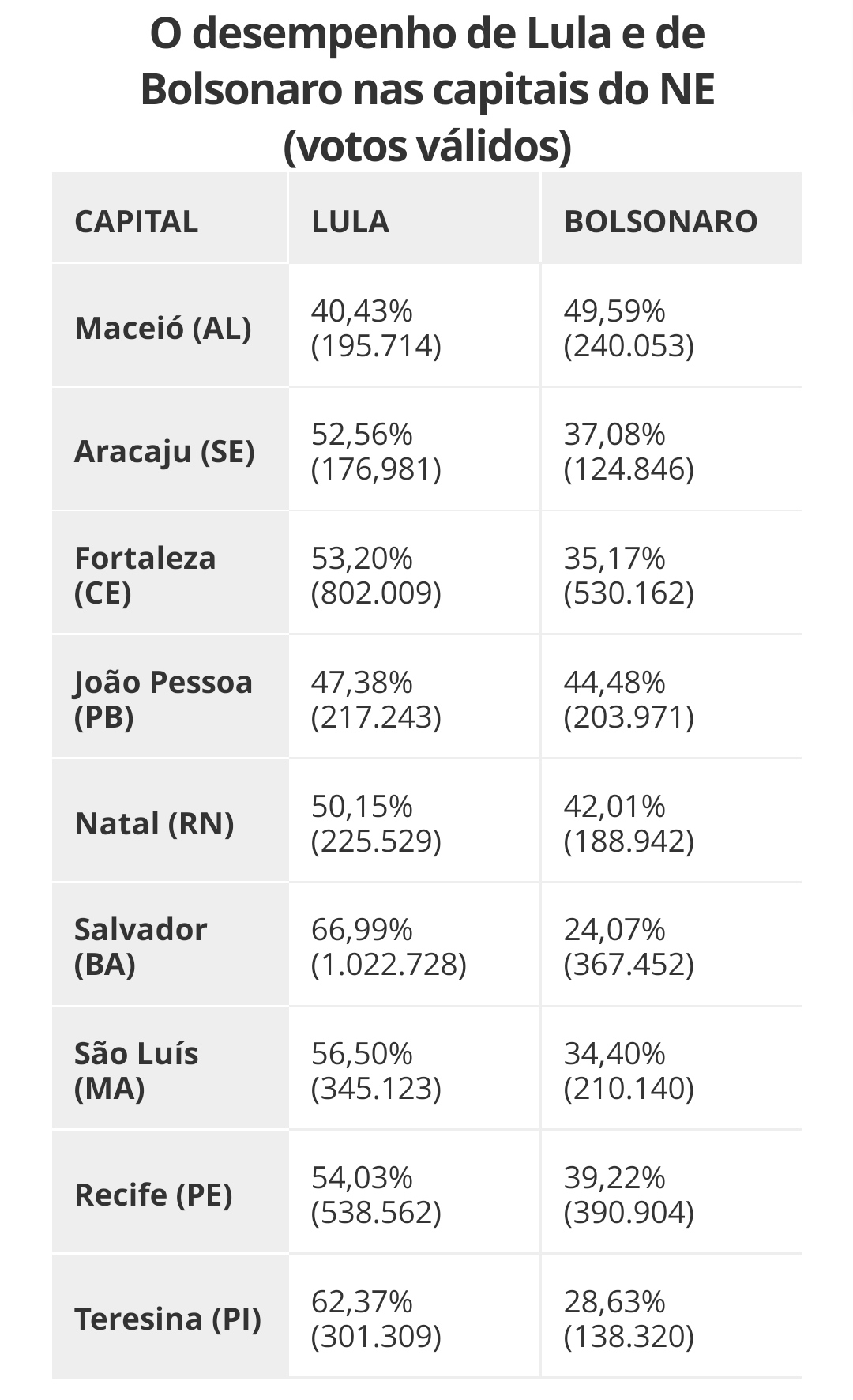Click the CAPITAL column header

[x=136, y=222]
